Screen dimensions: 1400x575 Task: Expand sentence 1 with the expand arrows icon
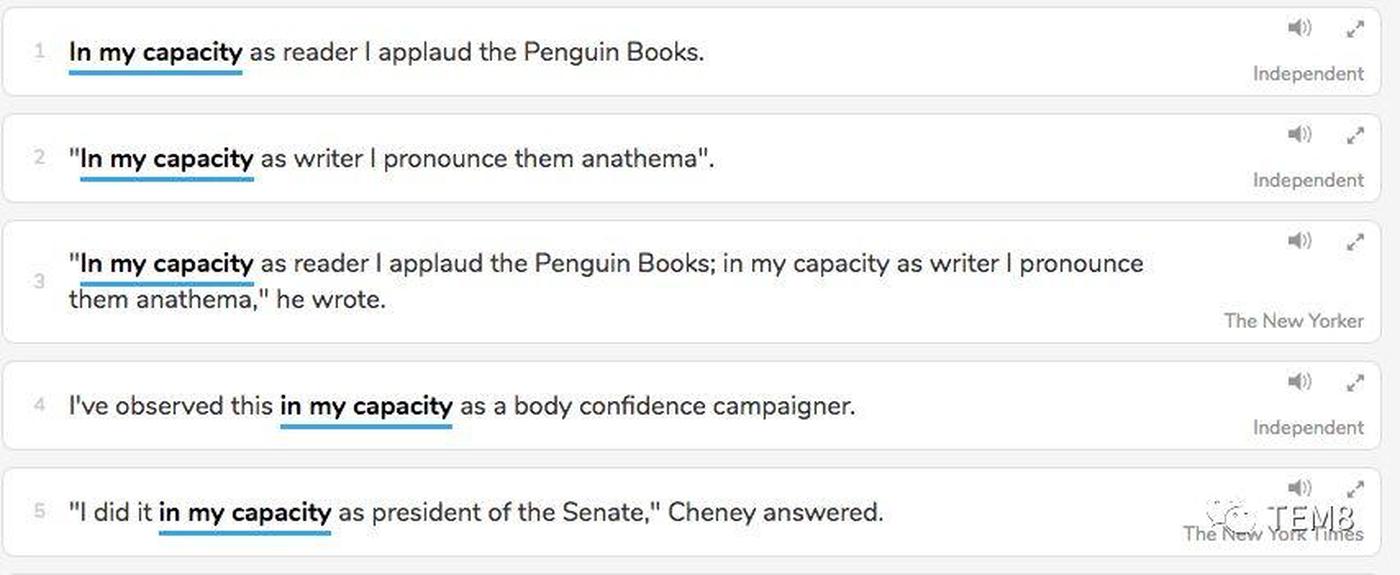point(1355,29)
